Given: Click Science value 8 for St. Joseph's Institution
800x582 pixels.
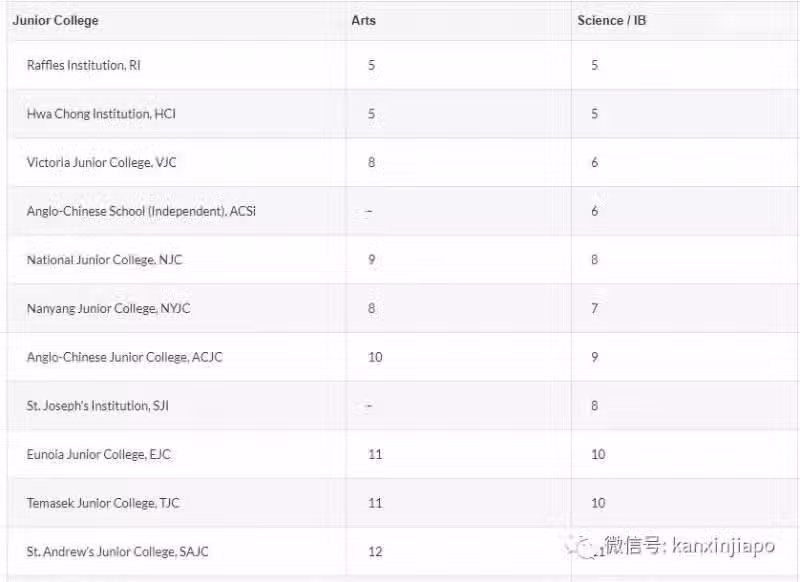Looking at the screenshot, I should tap(594, 406).
